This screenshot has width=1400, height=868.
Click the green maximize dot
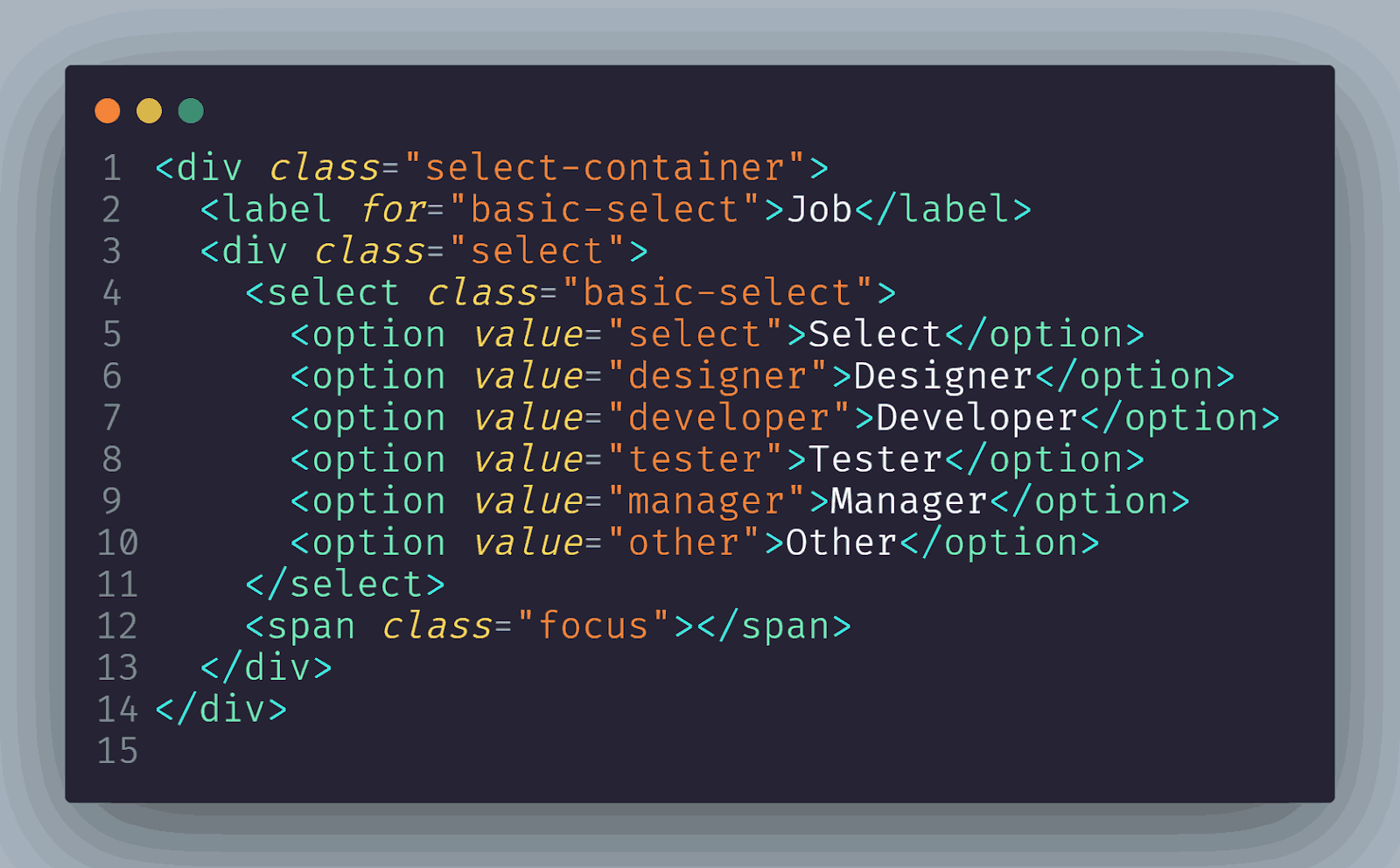[x=191, y=111]
